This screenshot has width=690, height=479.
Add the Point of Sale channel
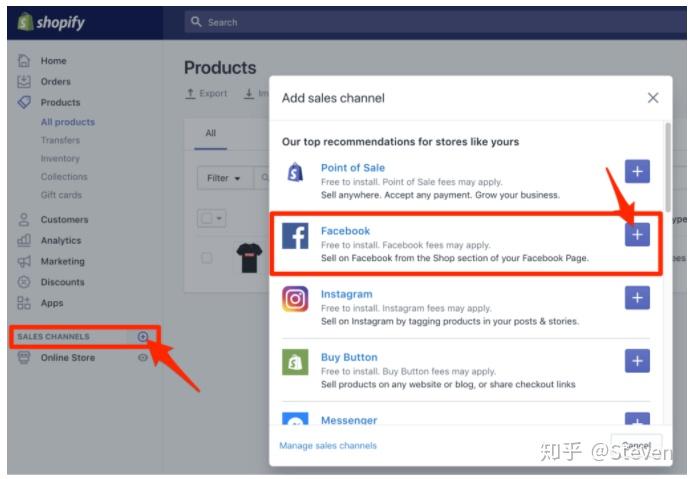tap(637, 172)
